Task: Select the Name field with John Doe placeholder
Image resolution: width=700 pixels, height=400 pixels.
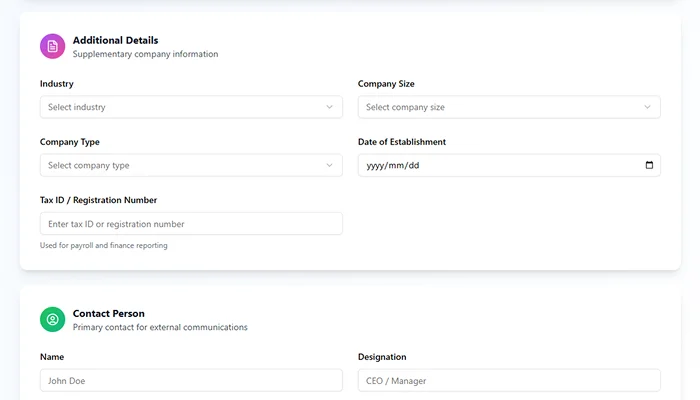Action: [x=190, y=380]
